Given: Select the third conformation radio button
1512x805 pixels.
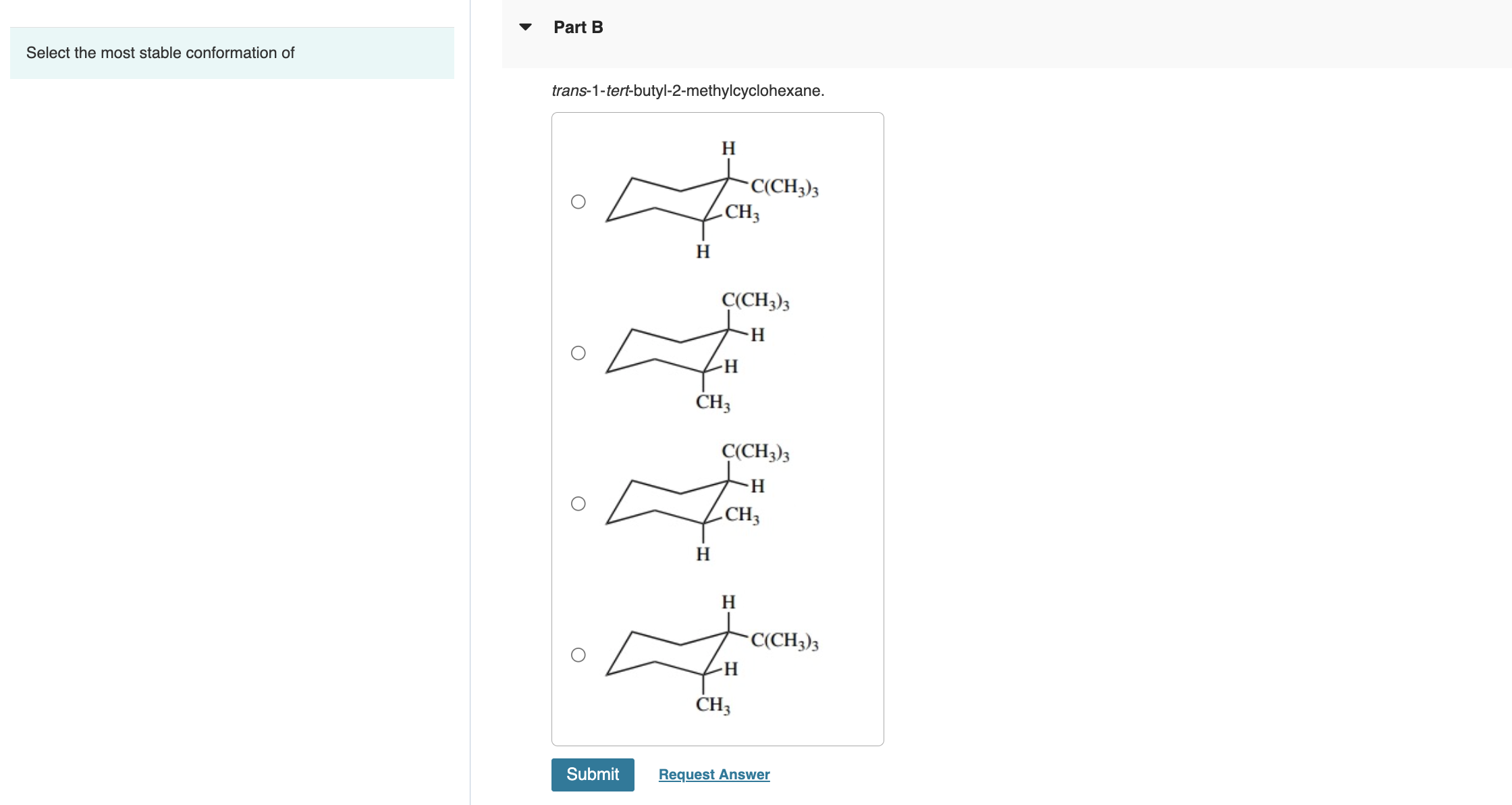Looking at the screenshot, I should 579,502.
